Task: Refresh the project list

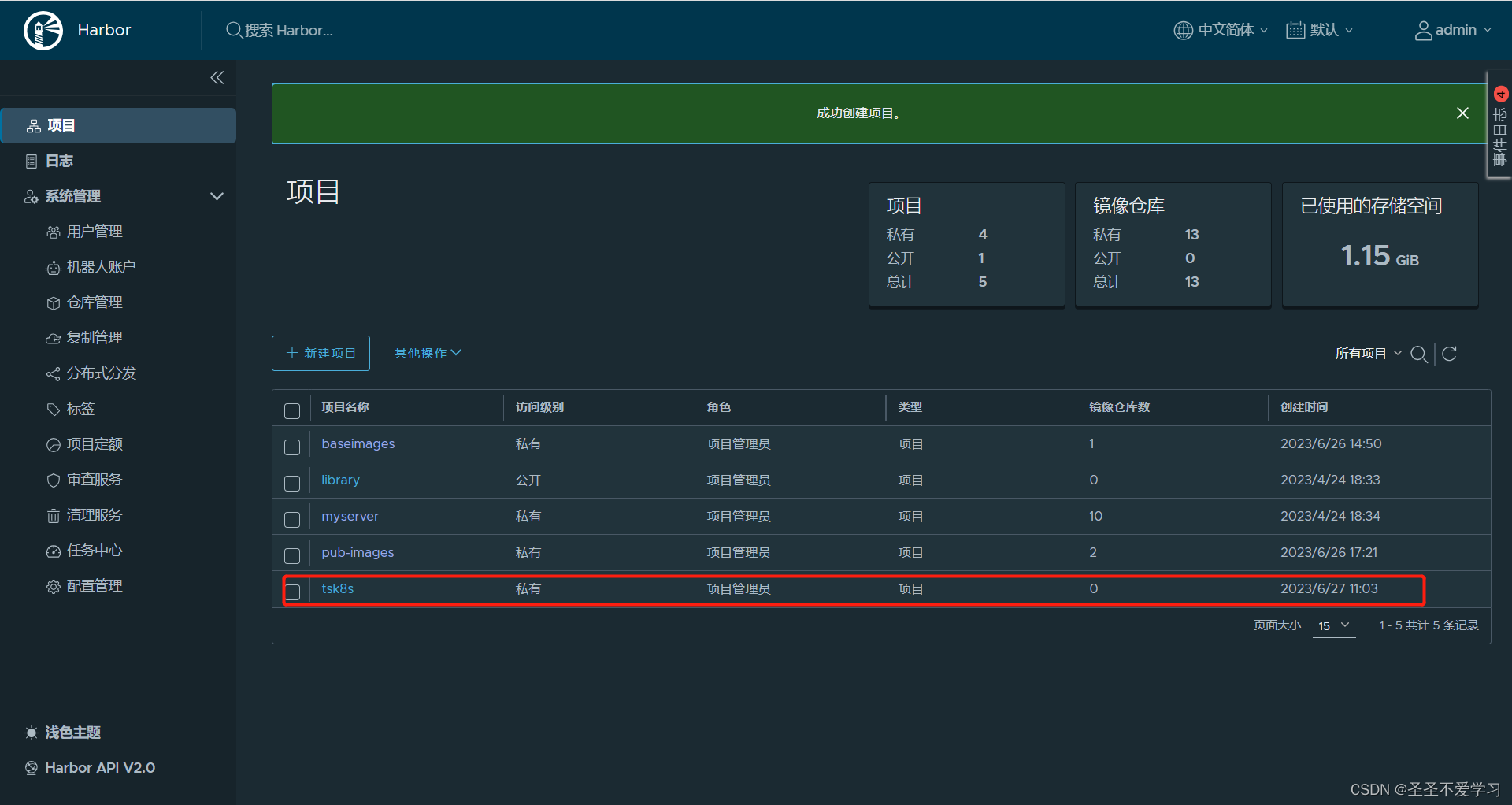Action: (1449, 354)
